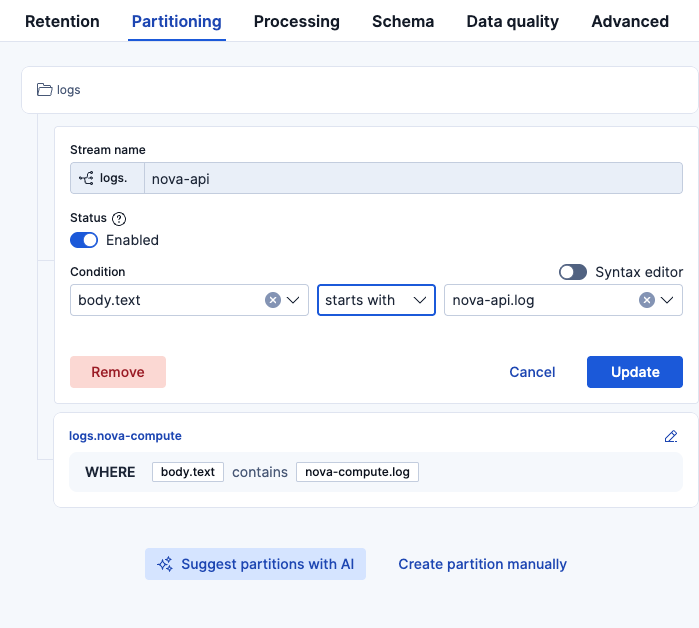This screenshot has width=699, height=628.
Task: Expand the body.text field dropdown
Action: tap(295, 300)
